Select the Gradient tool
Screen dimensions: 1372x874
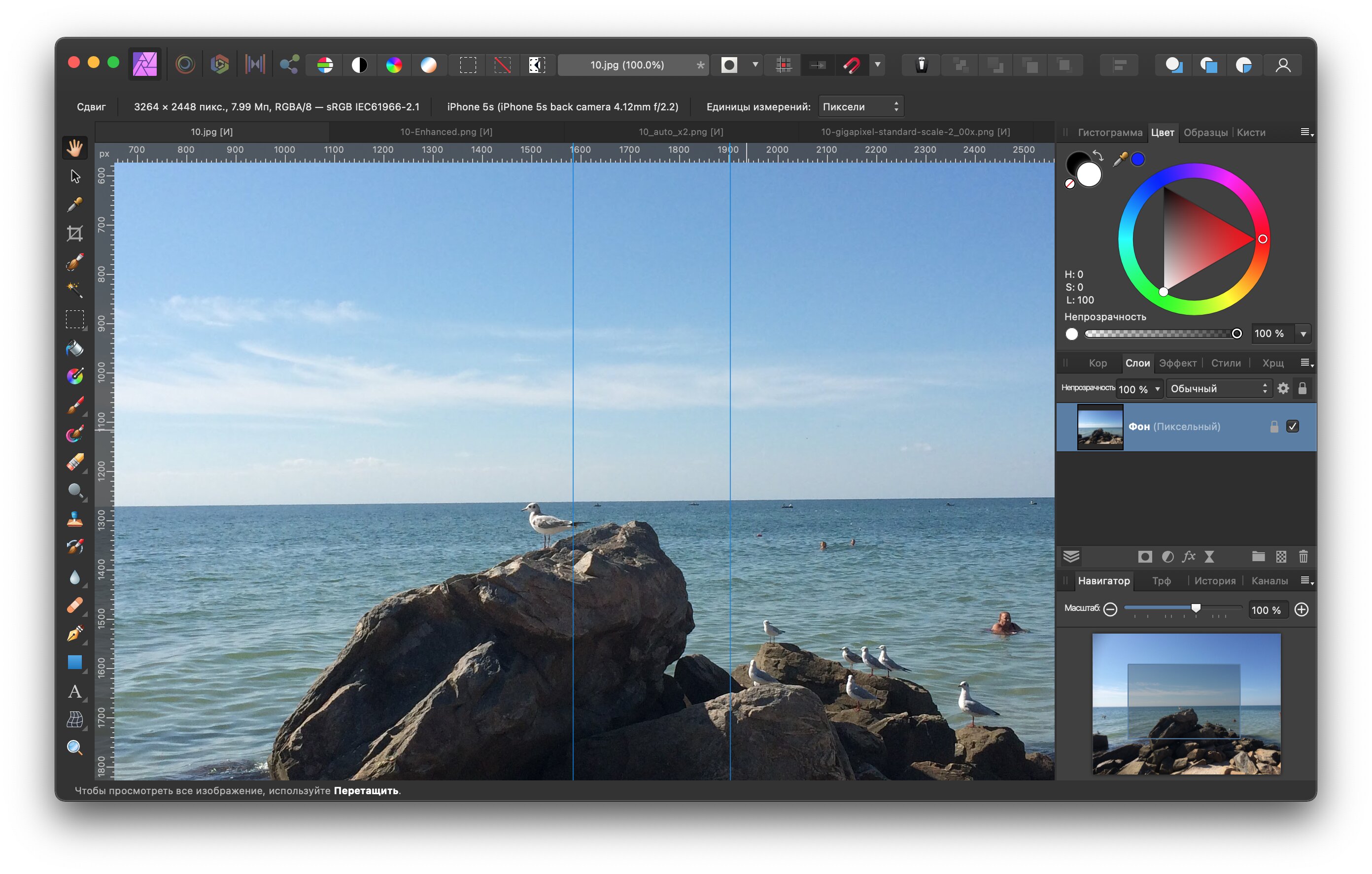coord(74,376)
